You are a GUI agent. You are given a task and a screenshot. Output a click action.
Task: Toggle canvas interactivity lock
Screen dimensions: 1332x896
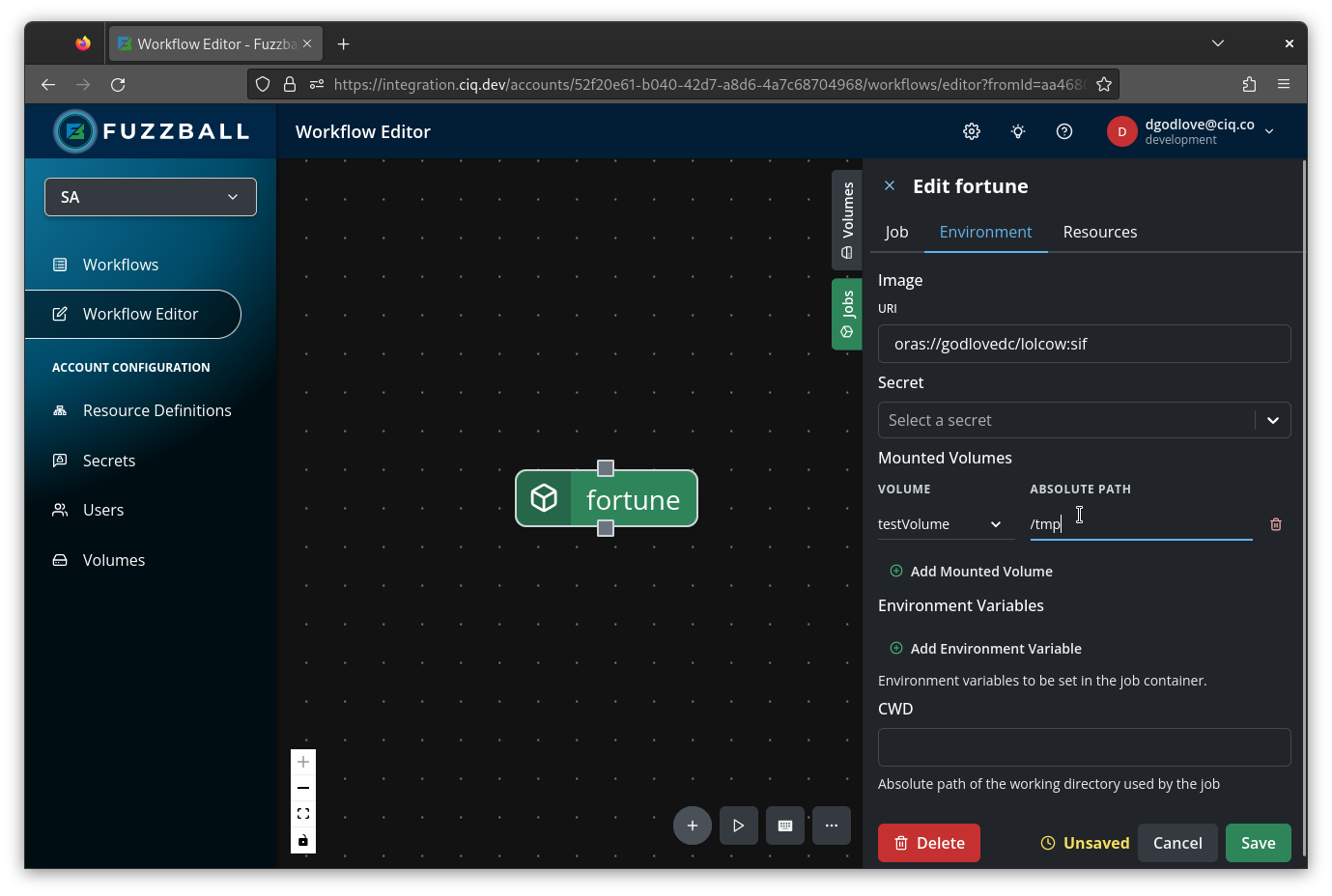coord(303,840)
